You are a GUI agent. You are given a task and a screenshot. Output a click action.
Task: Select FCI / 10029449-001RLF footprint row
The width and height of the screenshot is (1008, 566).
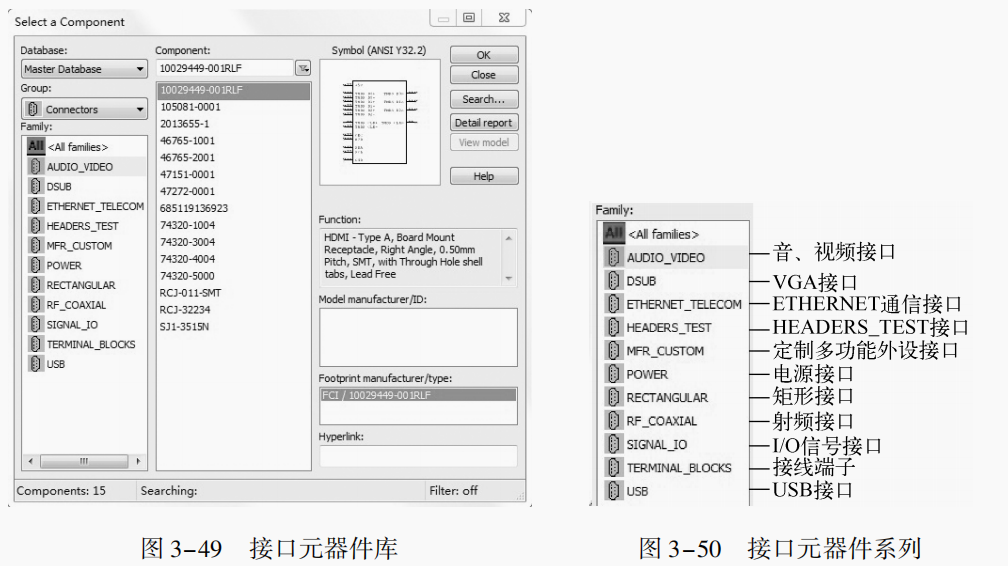tap(418, 395)
